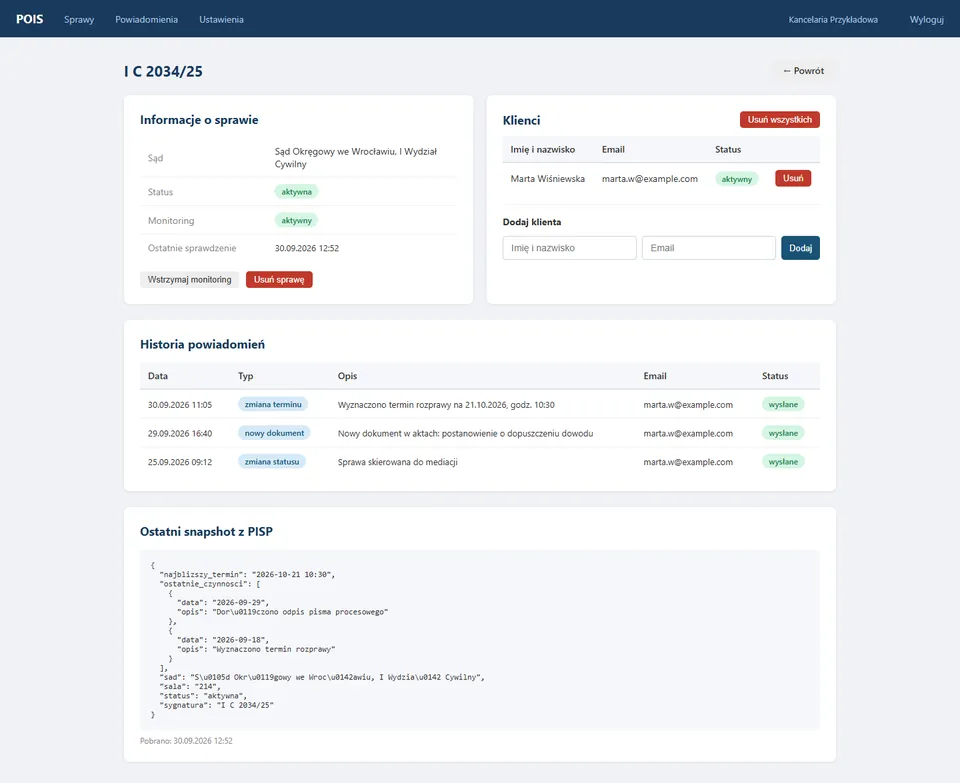Click the Ostatni snapshot z PISP heading
The height and width of the screenshot is (783, 960).
click(x=206, y=531)
